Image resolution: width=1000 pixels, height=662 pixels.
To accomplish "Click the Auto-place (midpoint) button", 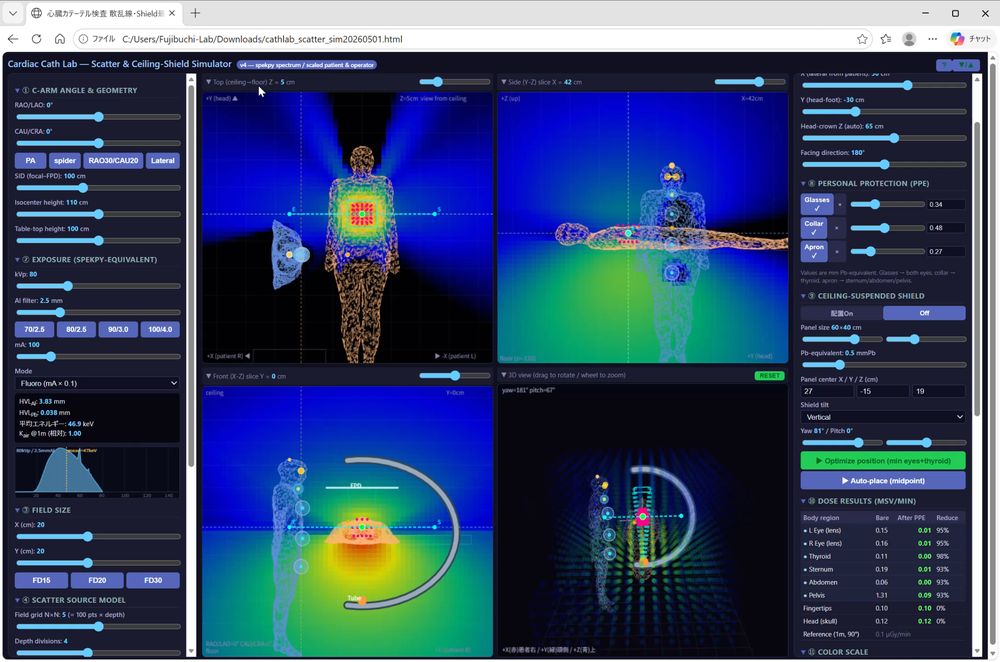I will (883, 481).
